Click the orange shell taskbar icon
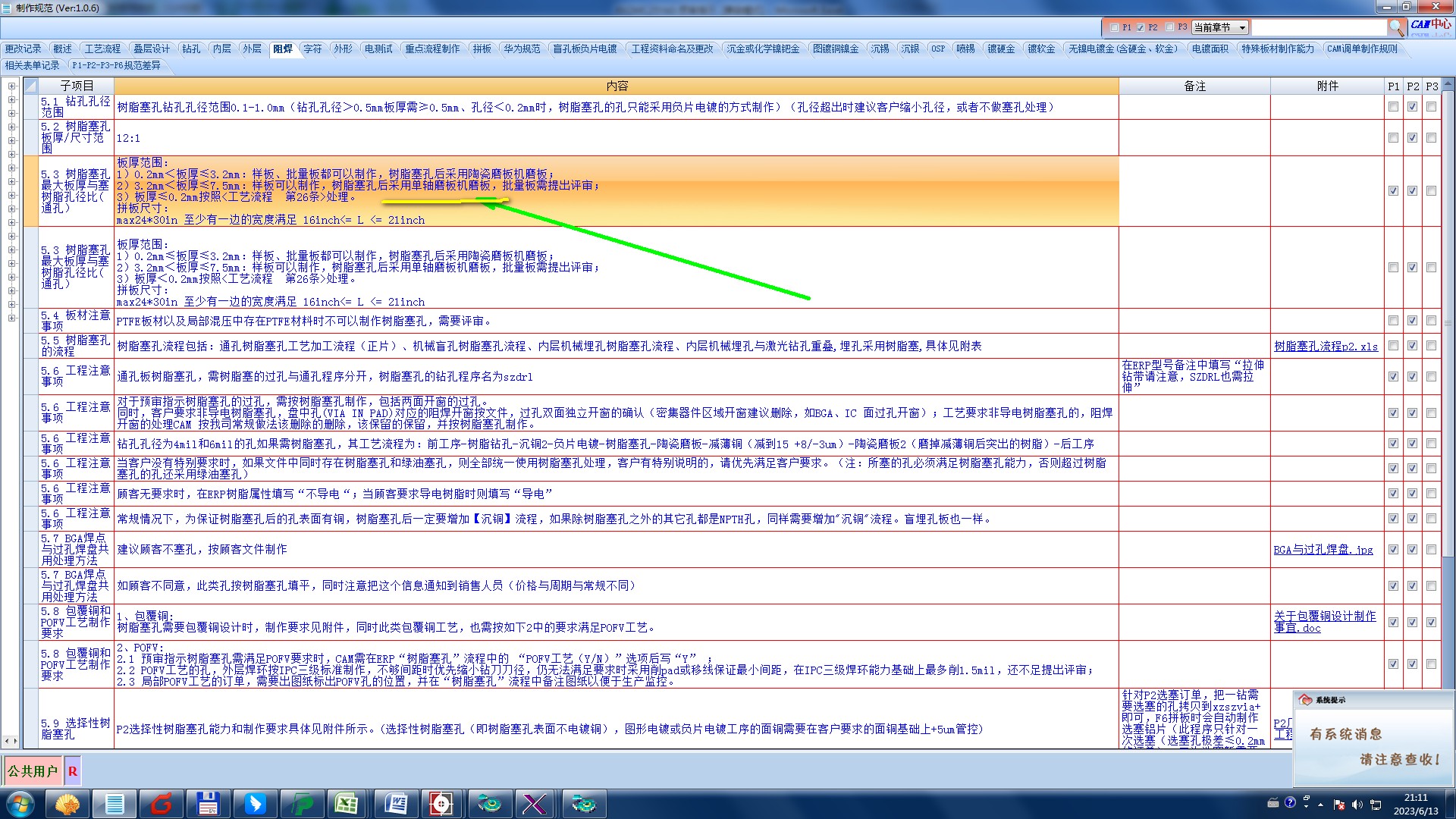This screenshot has height=819, width=1456. pos(67,803)
